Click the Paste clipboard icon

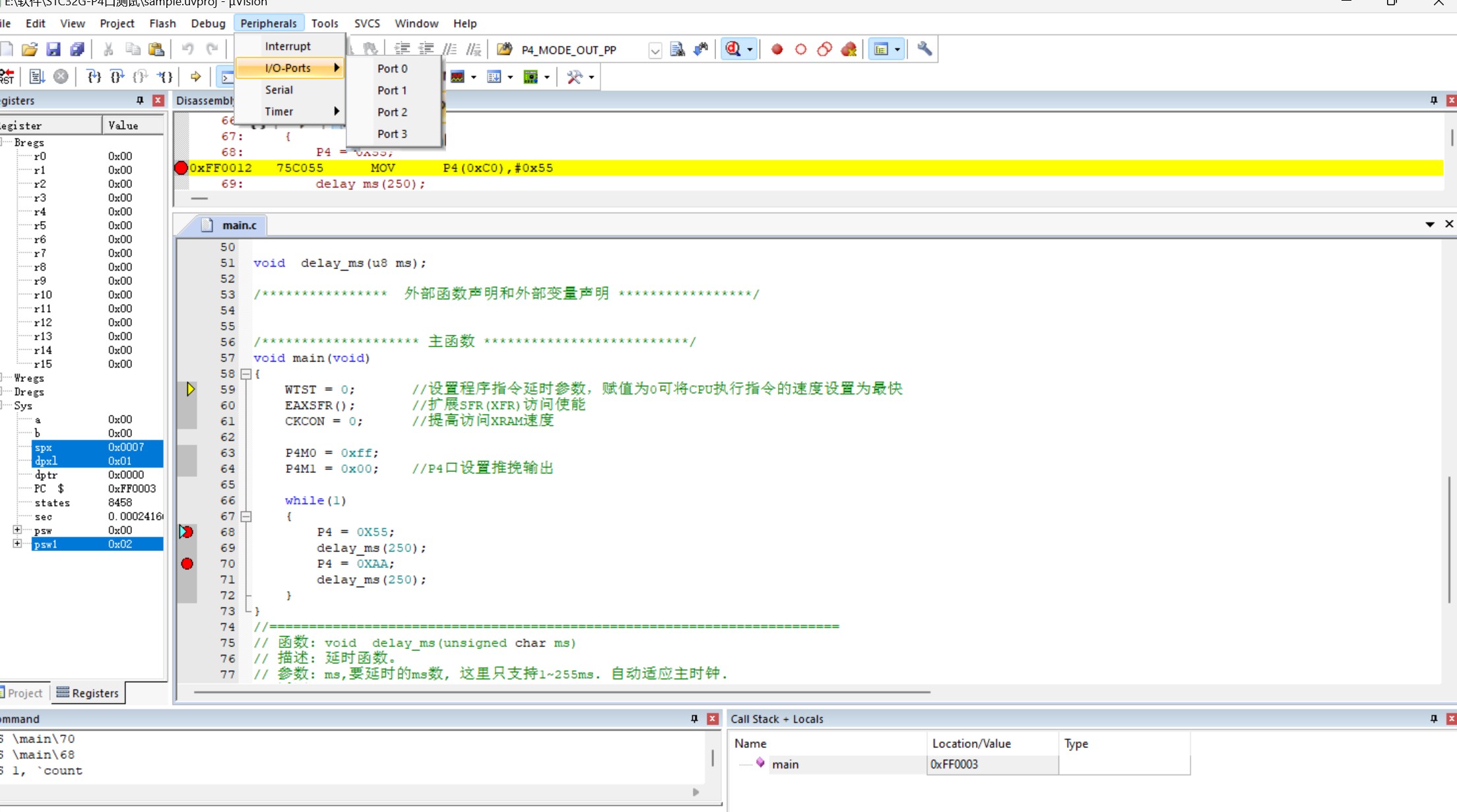click(x=156, y=49)
